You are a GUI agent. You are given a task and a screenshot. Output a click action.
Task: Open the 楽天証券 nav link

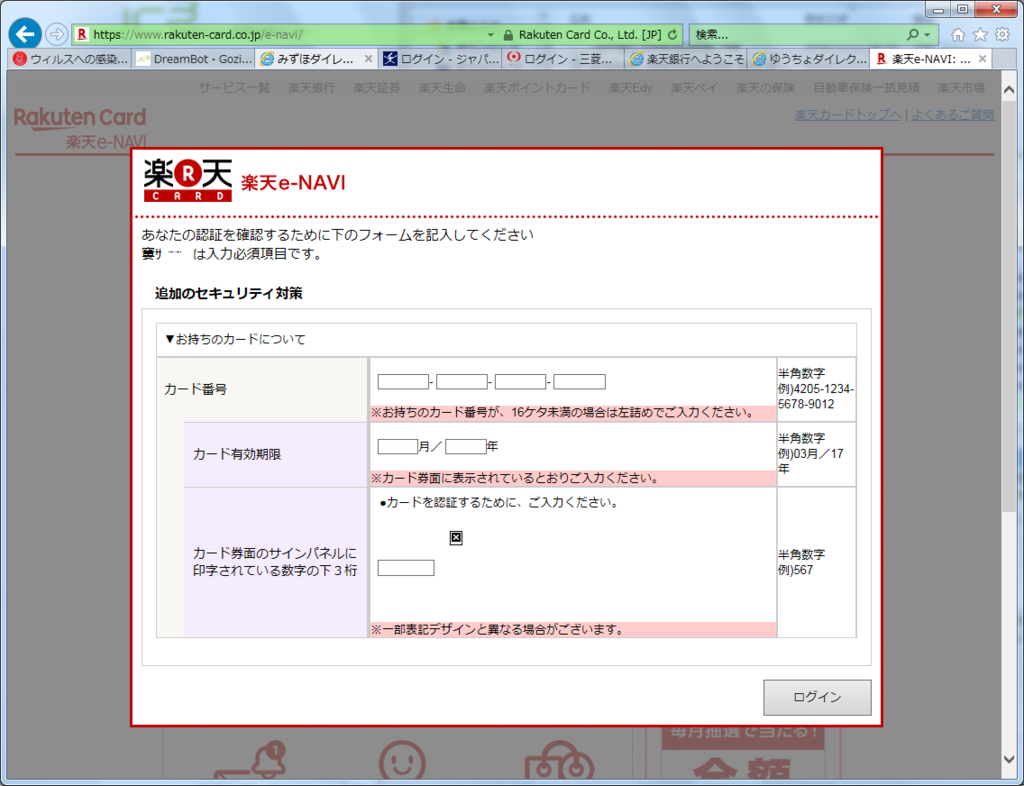click(376, 87)
